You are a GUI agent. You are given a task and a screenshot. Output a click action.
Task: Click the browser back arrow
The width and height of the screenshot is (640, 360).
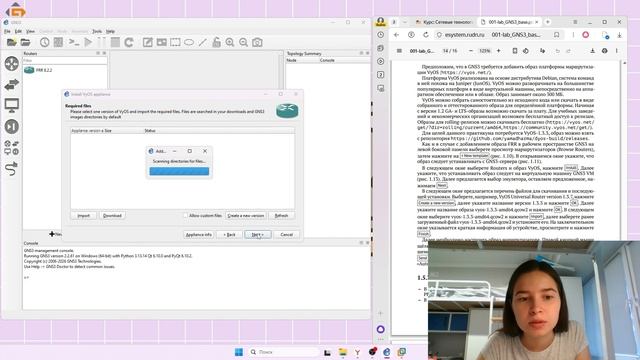(396, 35)
